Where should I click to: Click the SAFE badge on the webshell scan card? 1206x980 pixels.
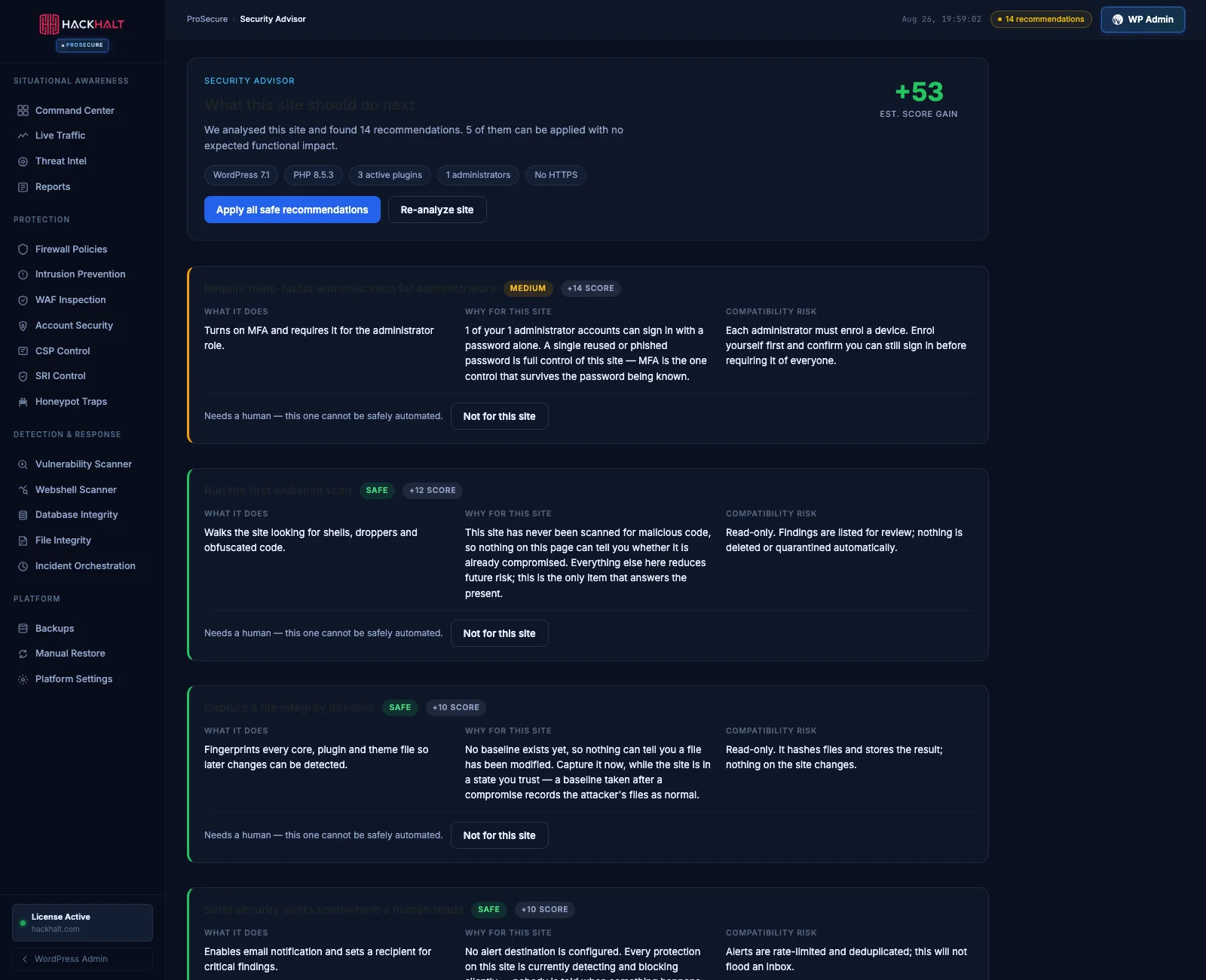click(377, 490)
